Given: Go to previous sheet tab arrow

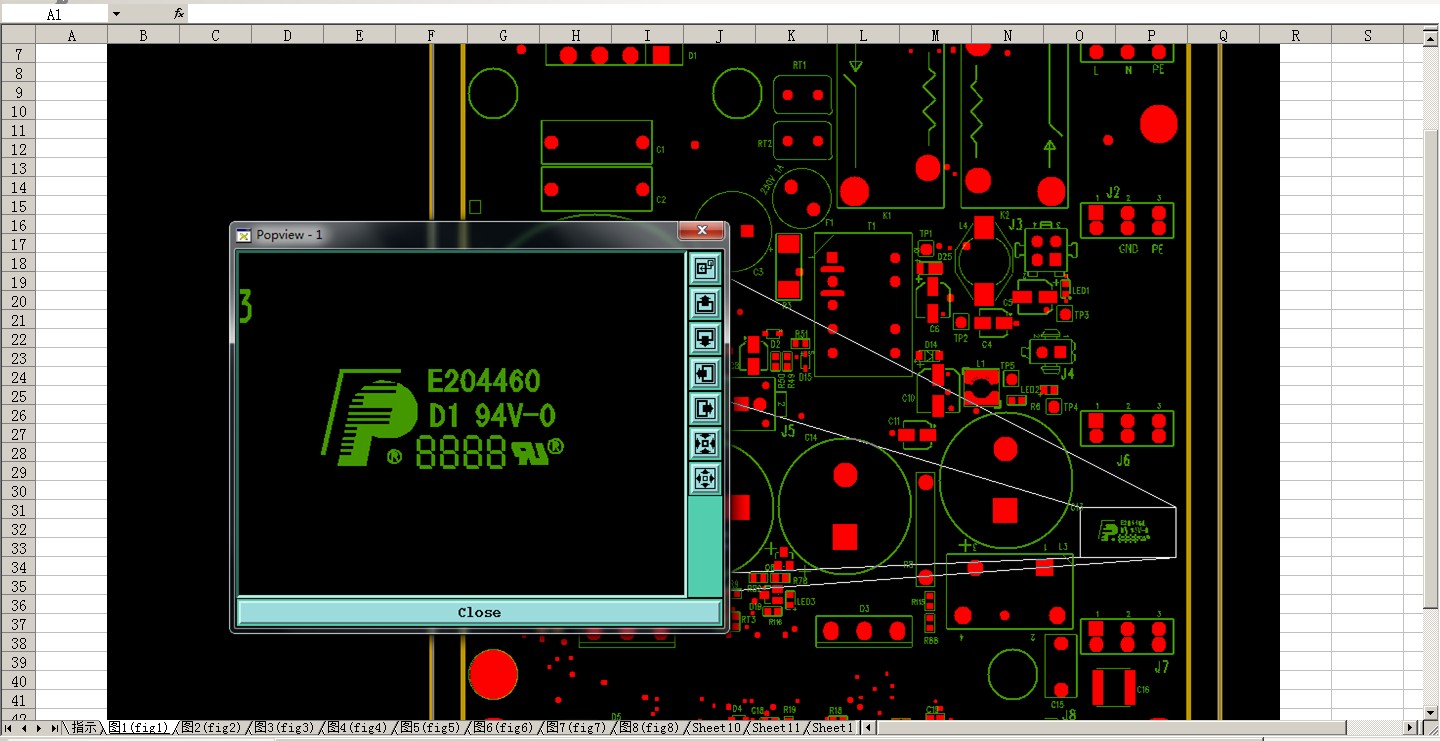Looking at the screenshot, I should tap(25, 728).
